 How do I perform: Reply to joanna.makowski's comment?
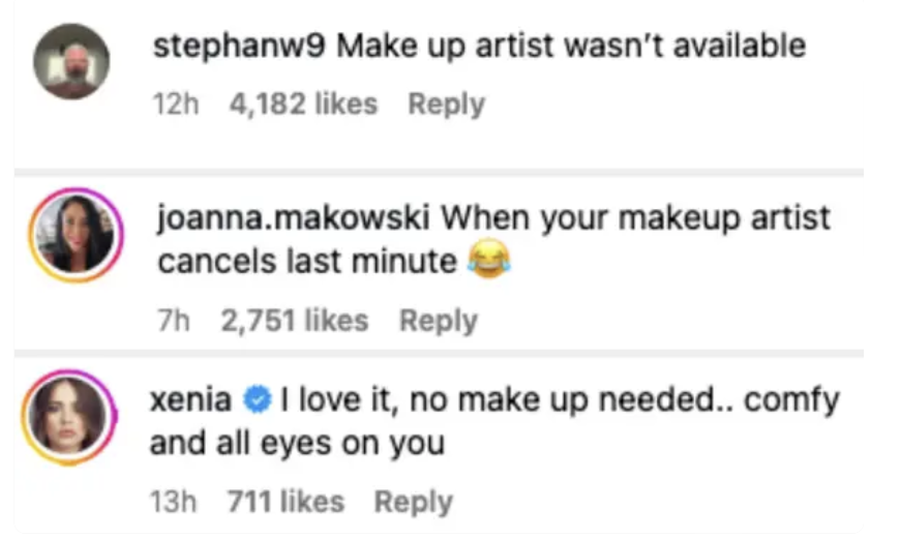point(437,321)
